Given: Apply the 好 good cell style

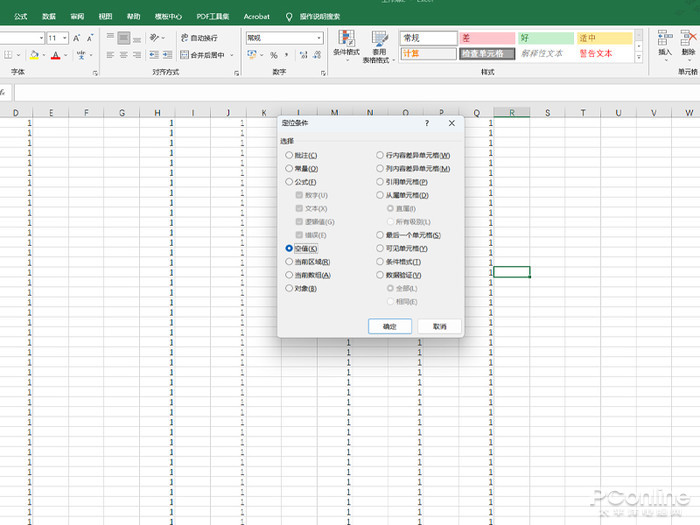Looking at the screenshot, I should tap(546, 38).
